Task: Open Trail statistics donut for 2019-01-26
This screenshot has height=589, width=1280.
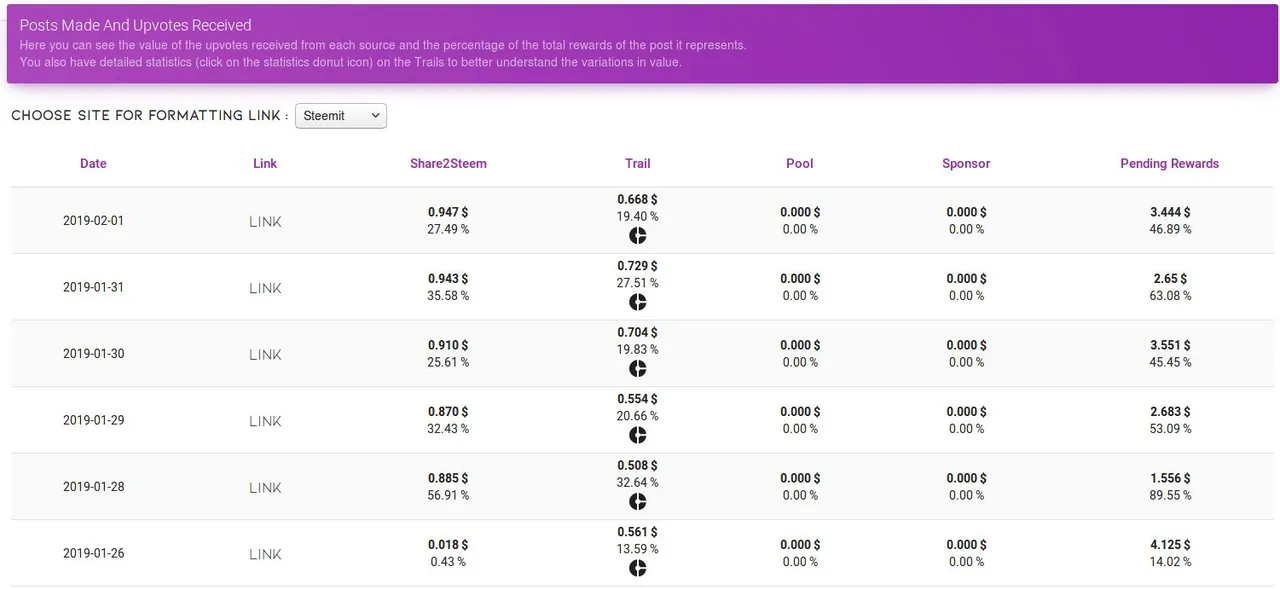Action: point(638,568)
